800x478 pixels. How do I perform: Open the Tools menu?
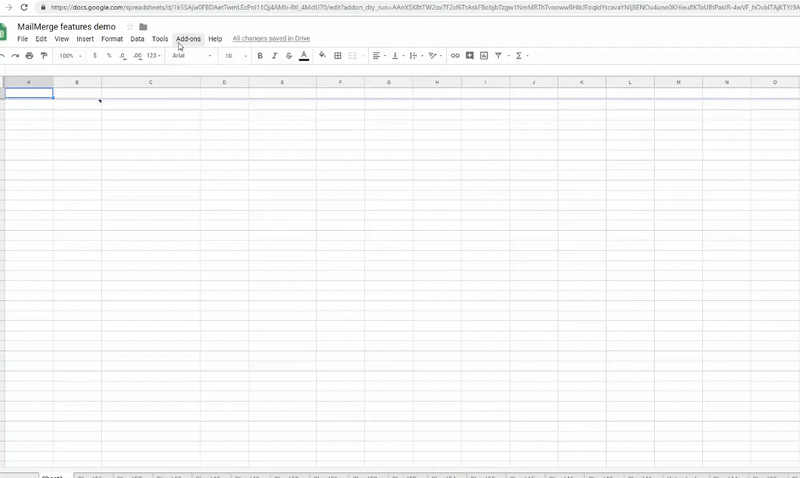click(x=160, y=39)
